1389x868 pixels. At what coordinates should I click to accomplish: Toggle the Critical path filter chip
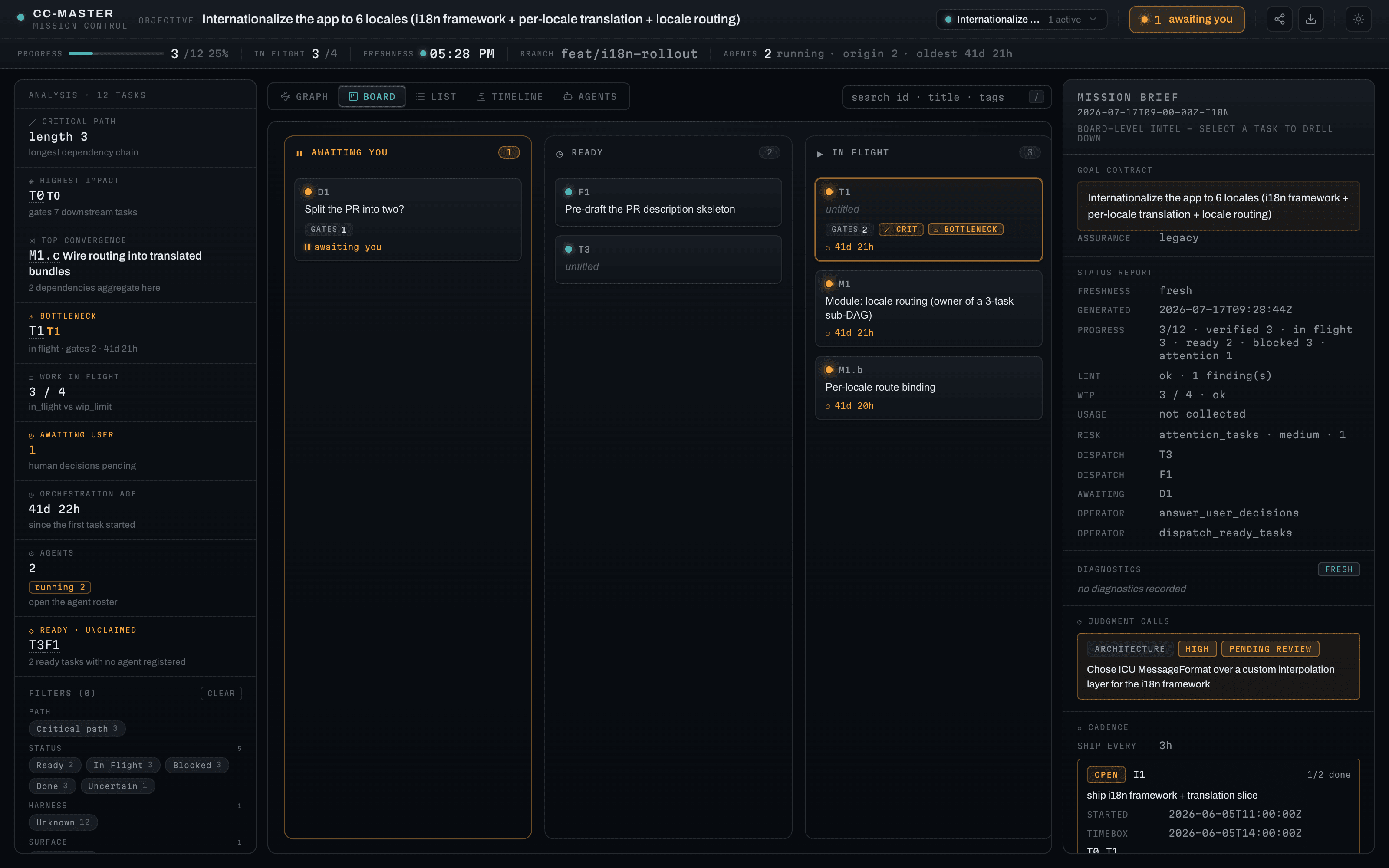click(x=77, y=729)
